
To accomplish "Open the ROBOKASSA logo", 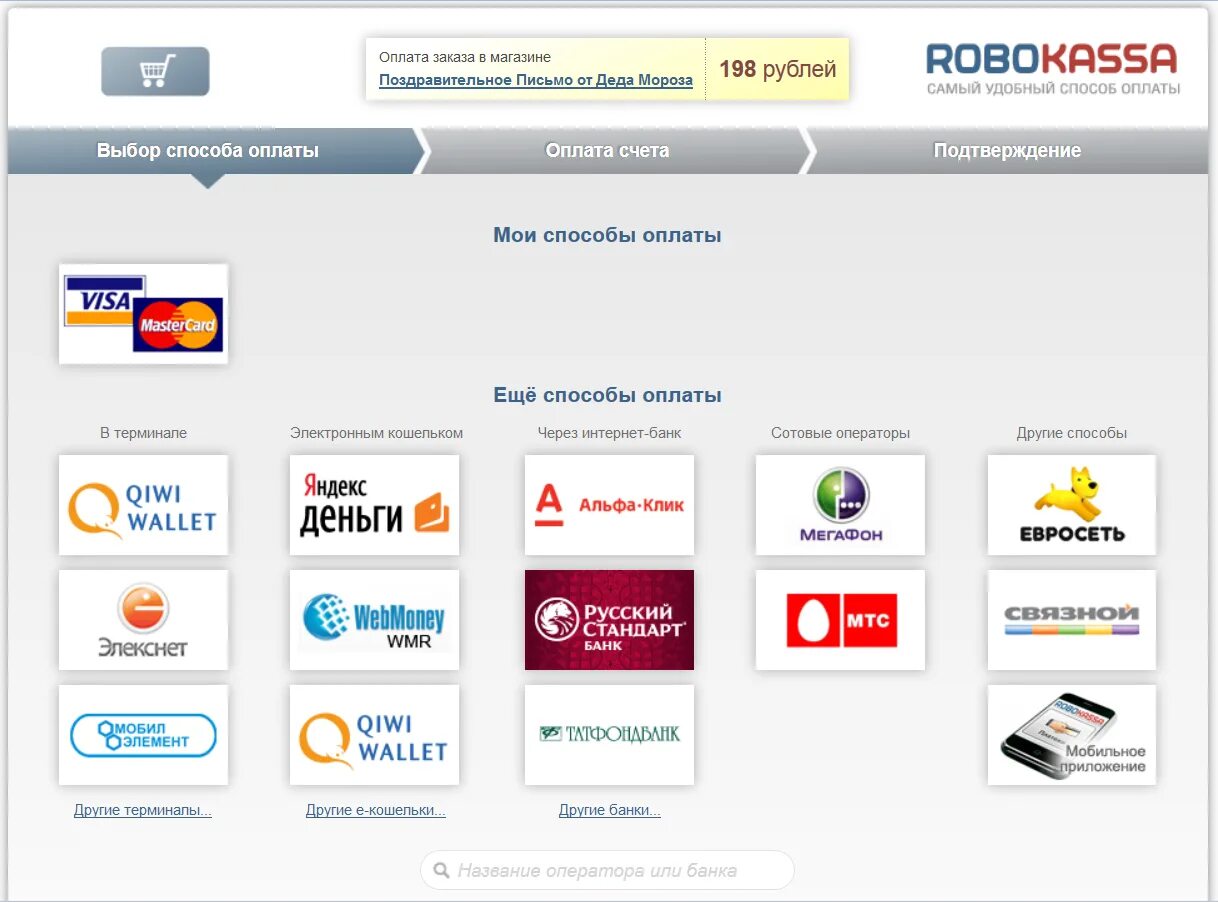I will pos(1052,69).
